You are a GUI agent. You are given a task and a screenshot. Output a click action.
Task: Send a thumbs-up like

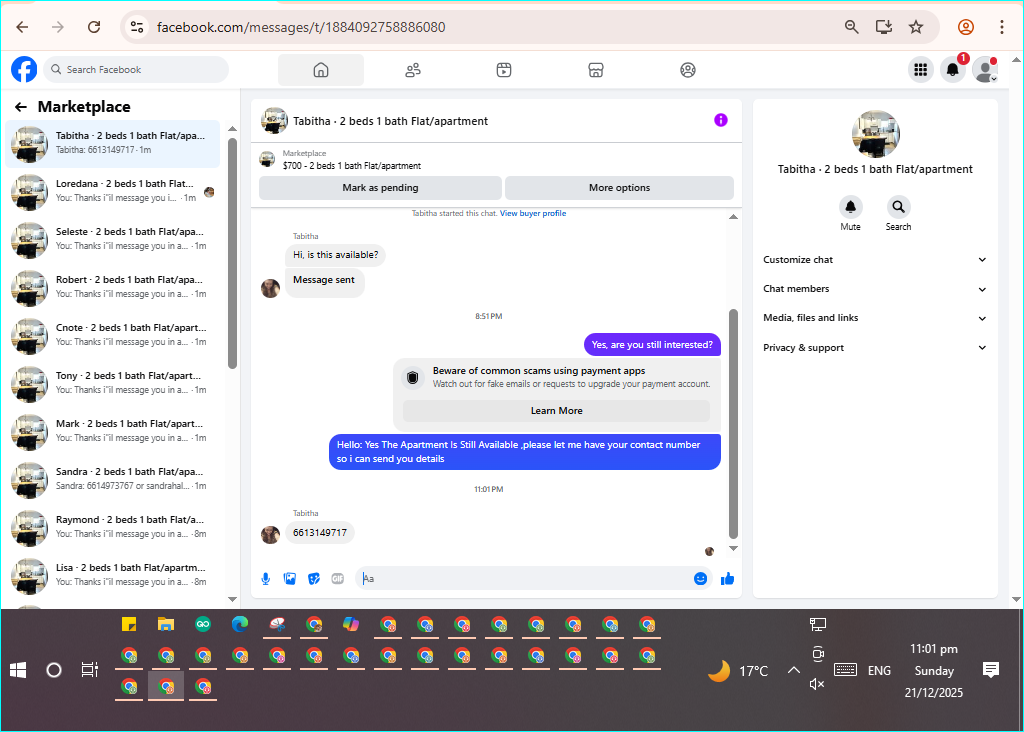coord(728,579)
